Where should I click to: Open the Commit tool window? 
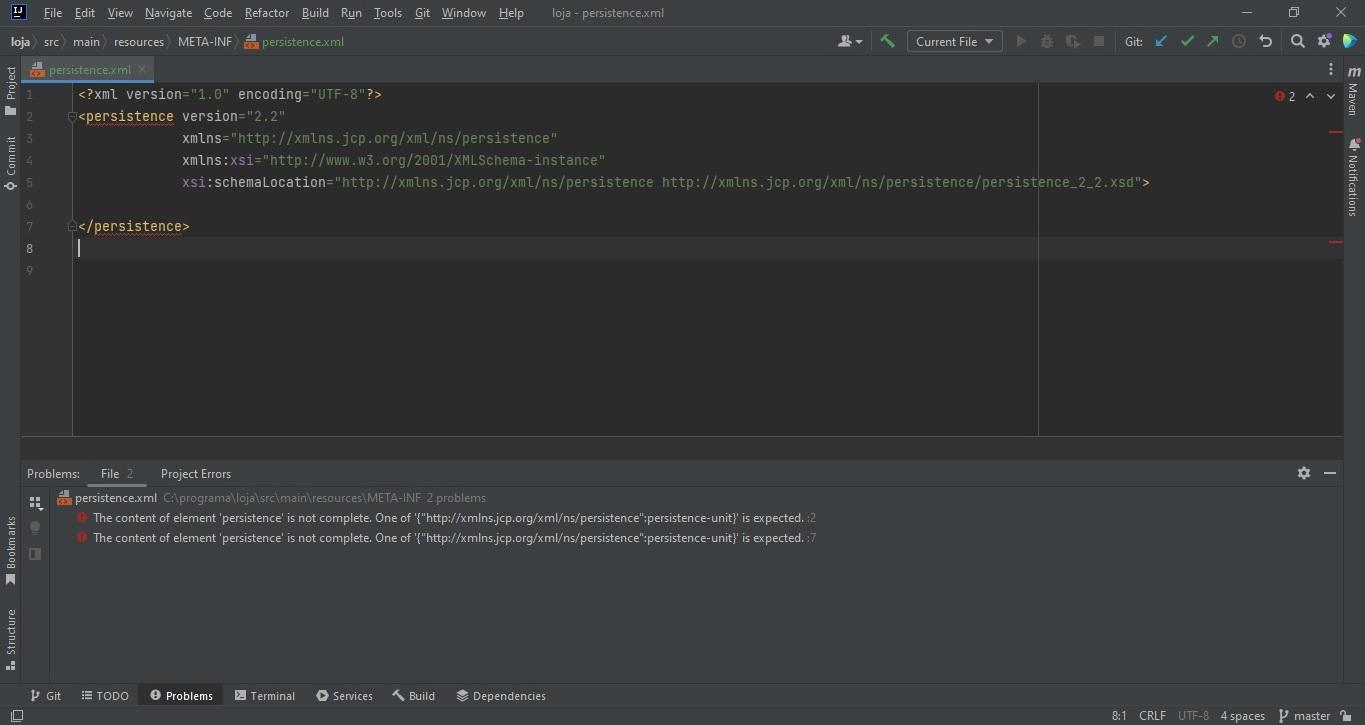point(11,163)
